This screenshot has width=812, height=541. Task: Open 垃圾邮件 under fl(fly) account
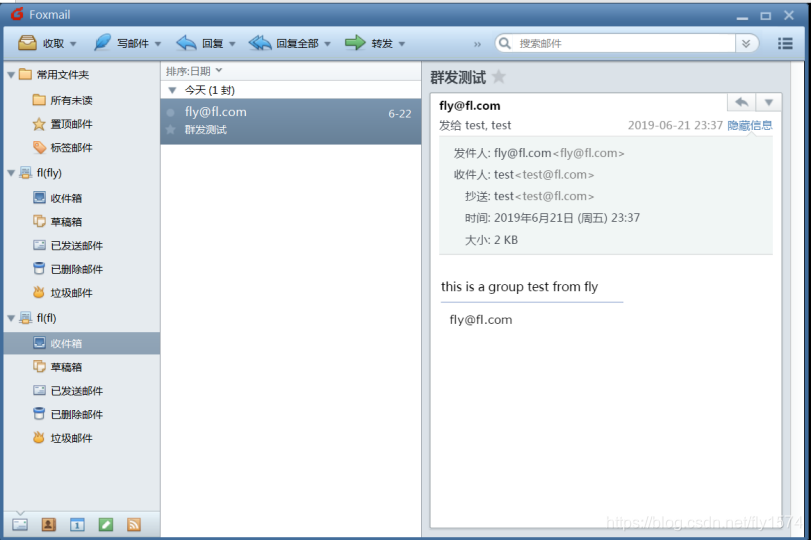(x=63, y=293)
